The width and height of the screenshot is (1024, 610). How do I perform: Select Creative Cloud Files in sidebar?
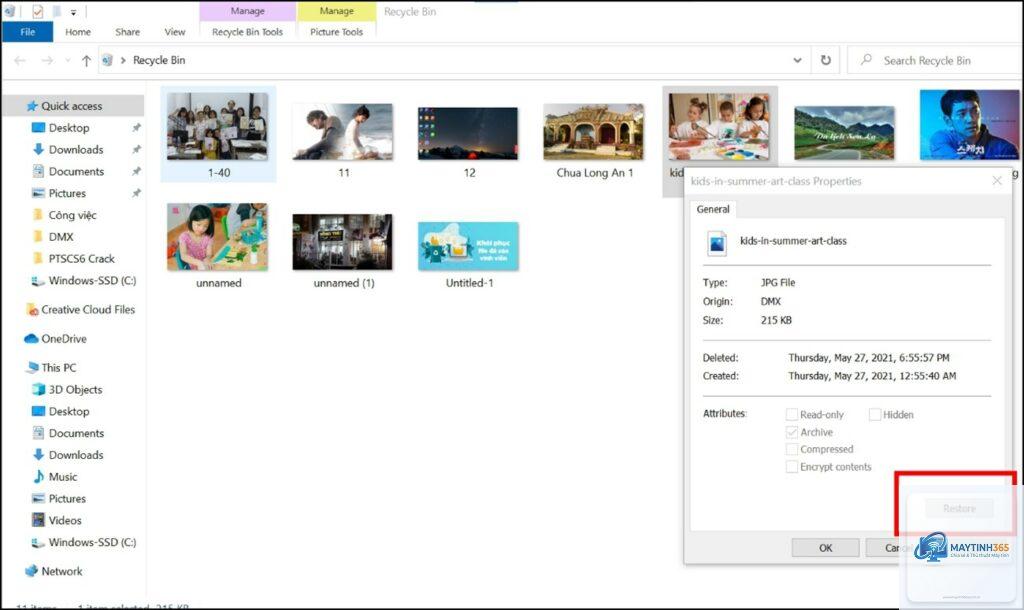coord(88,310)
